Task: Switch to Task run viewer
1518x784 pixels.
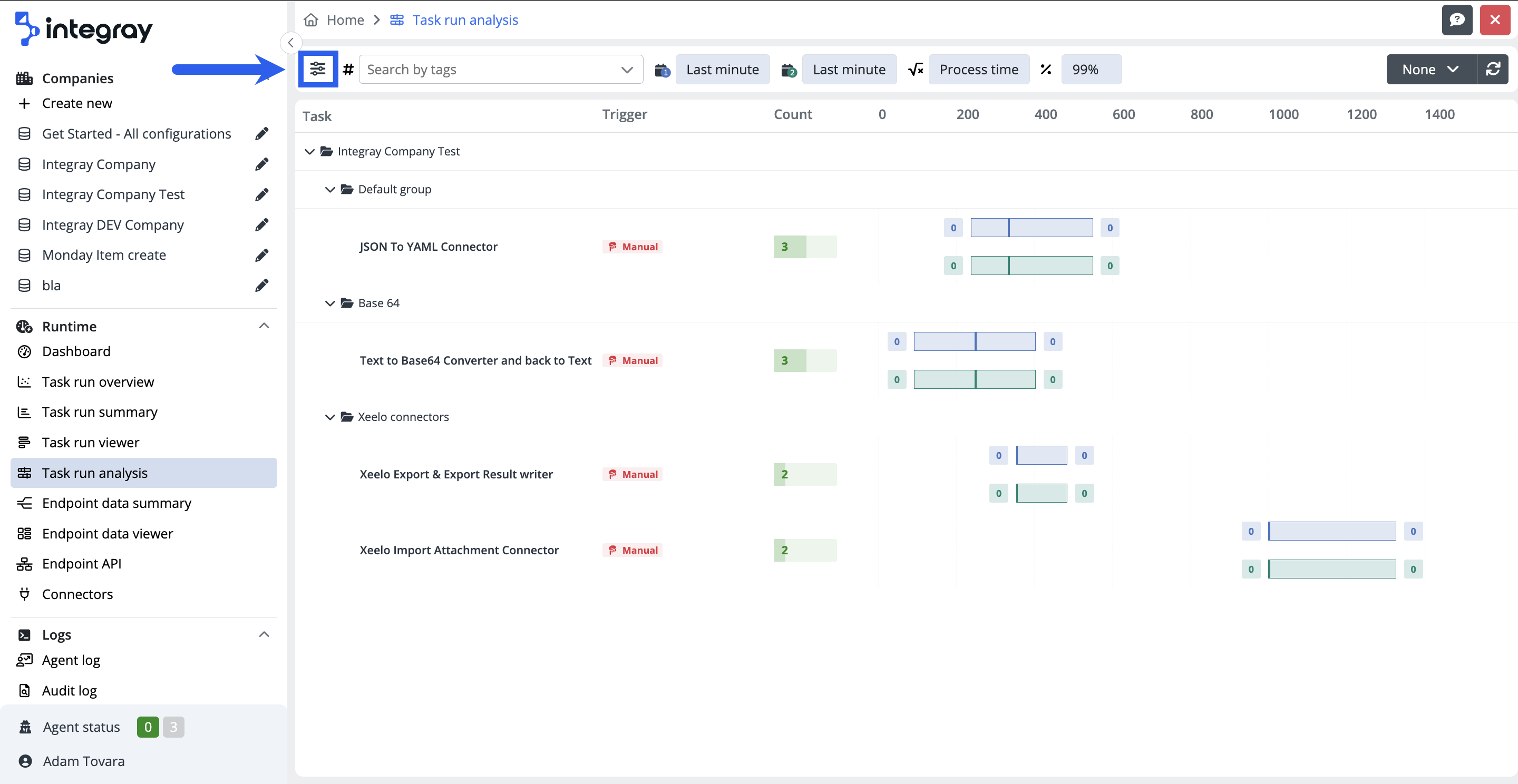Action: click(x=90, y=442)
